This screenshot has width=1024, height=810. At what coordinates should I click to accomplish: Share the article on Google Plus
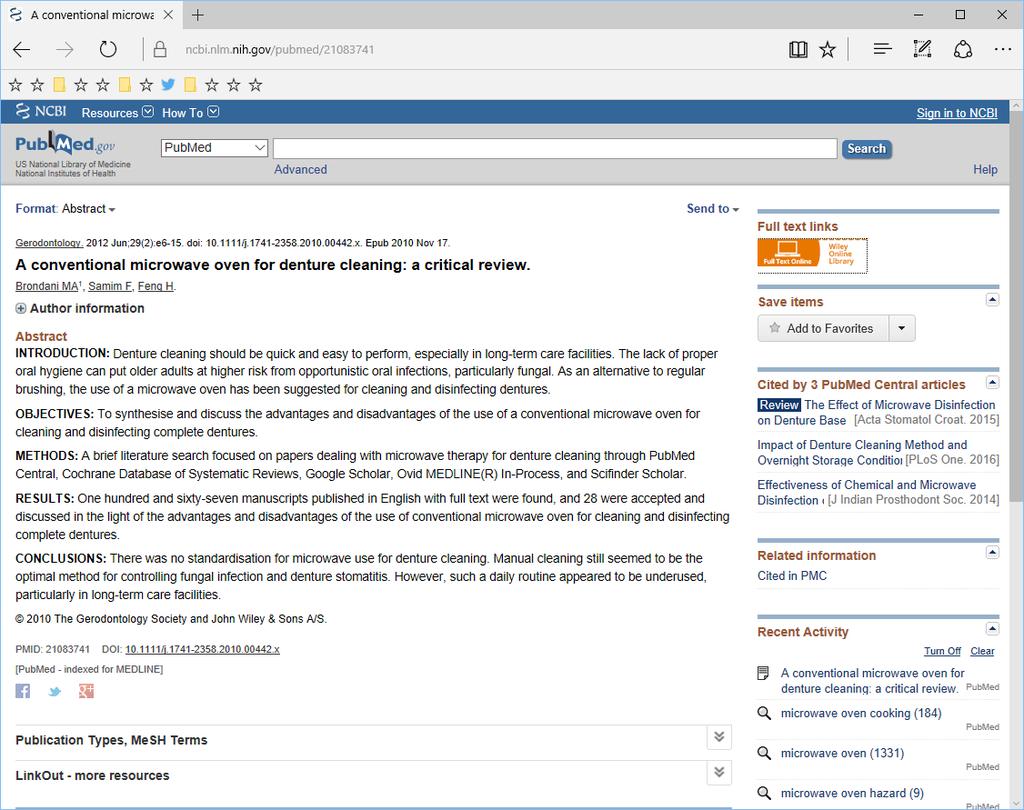86,691
